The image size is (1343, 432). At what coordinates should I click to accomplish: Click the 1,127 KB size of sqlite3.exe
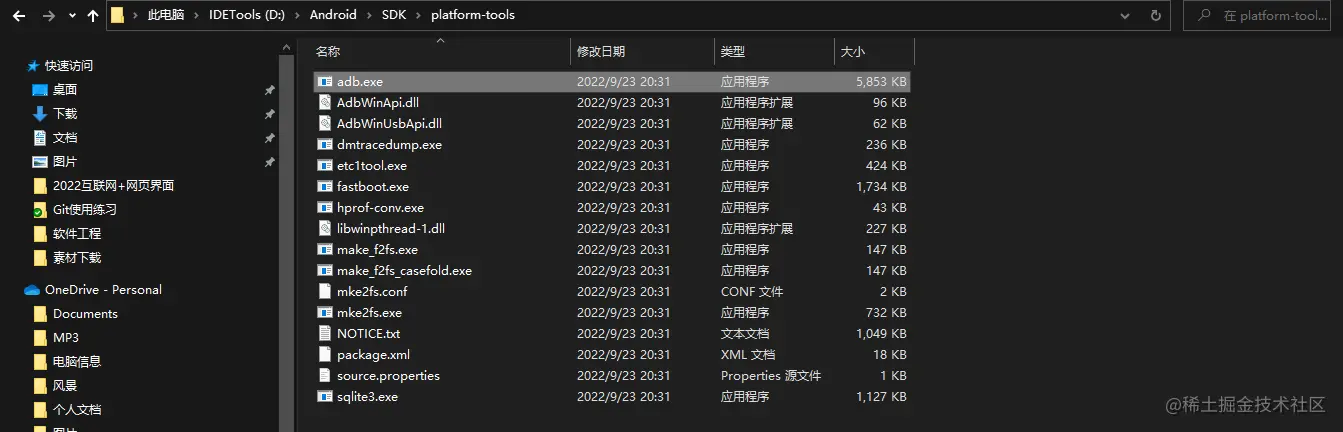[x=881, y=396]
